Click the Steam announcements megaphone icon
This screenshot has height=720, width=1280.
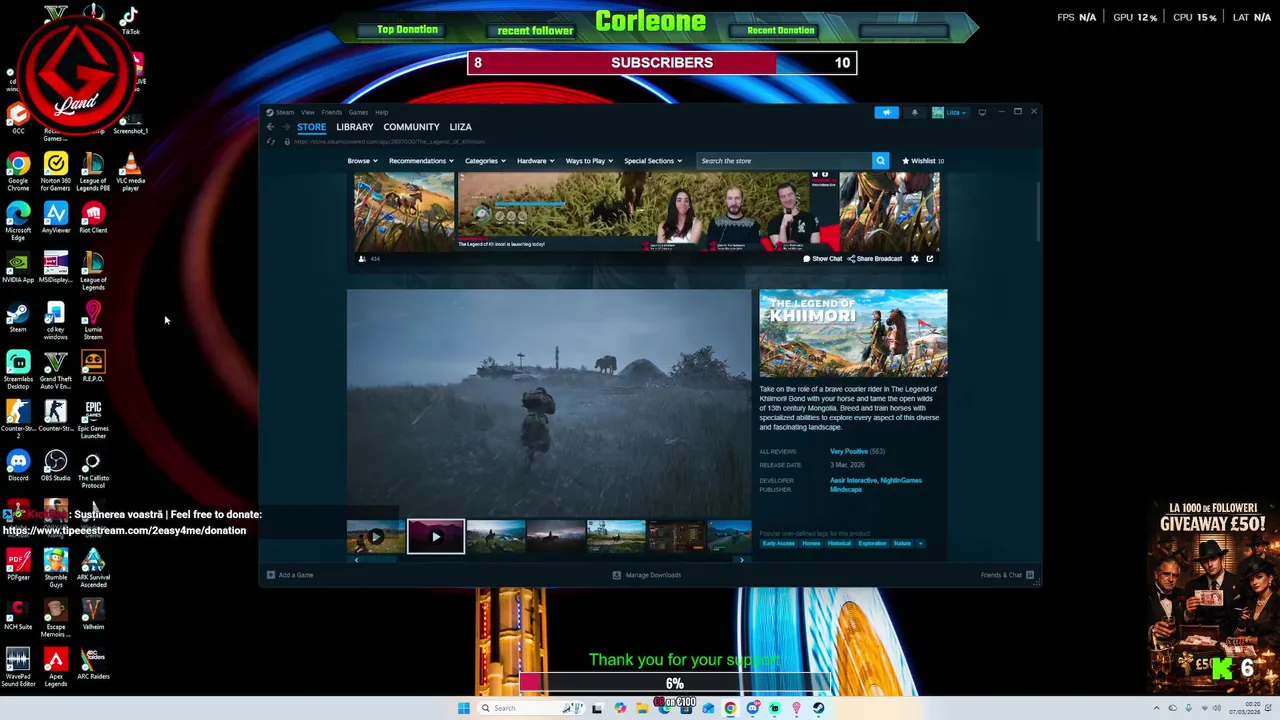pyautogui.click(x=886, y=112)
